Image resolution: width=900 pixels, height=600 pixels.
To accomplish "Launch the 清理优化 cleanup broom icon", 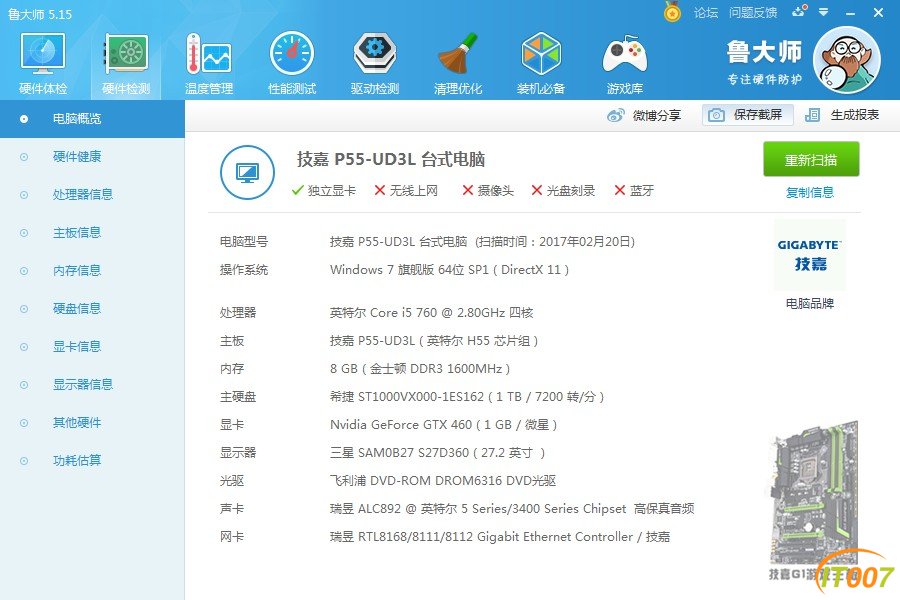I will (x=457, y=55).
